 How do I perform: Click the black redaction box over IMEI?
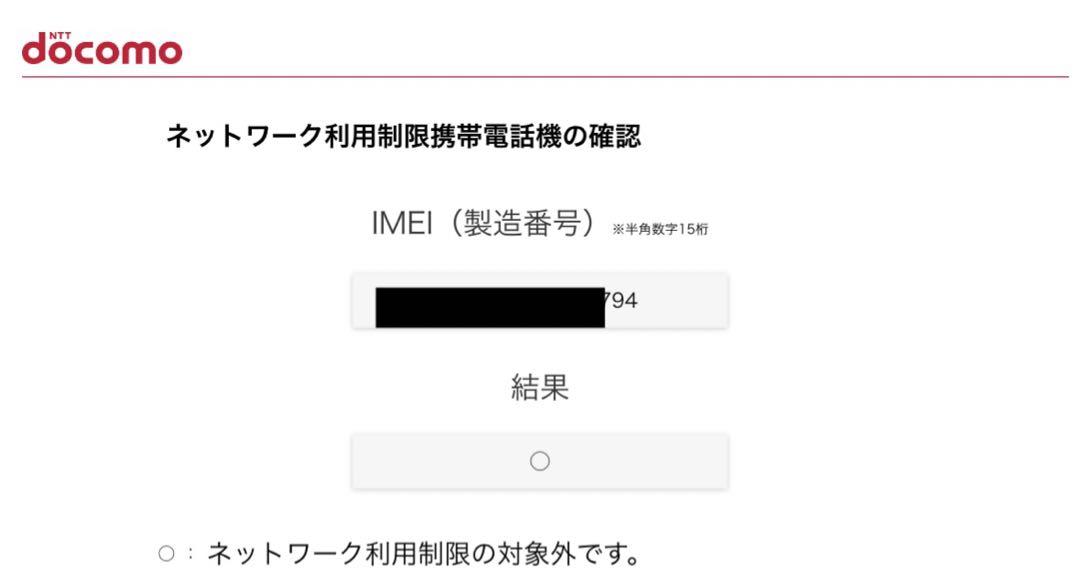[490, 307]
